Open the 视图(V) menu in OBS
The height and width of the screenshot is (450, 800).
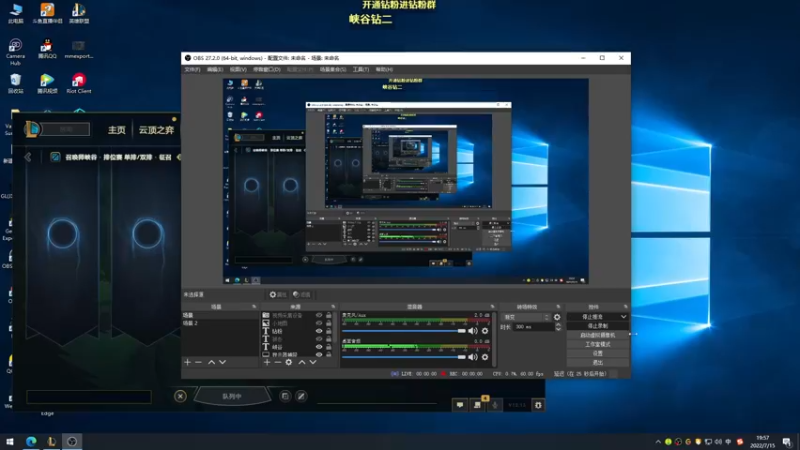tap(238, 69)
